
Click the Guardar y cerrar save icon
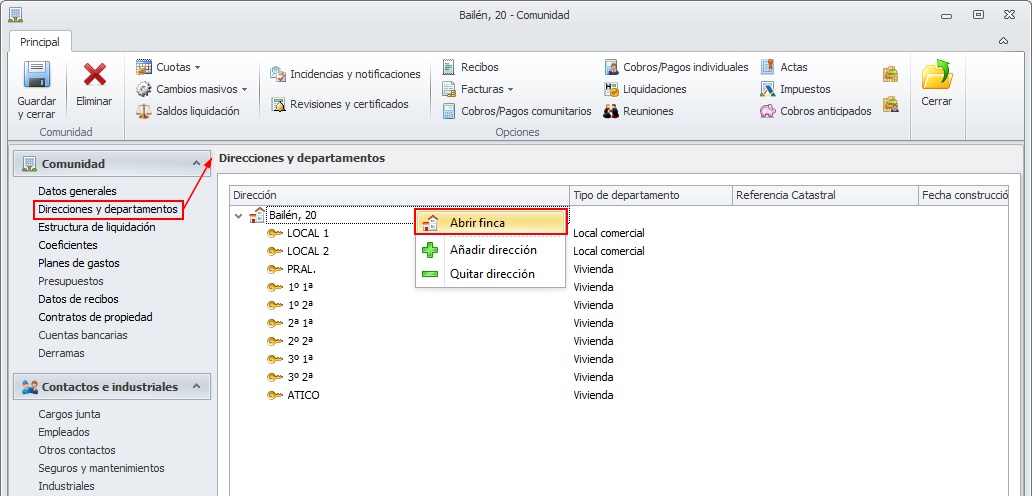(37, 75)
